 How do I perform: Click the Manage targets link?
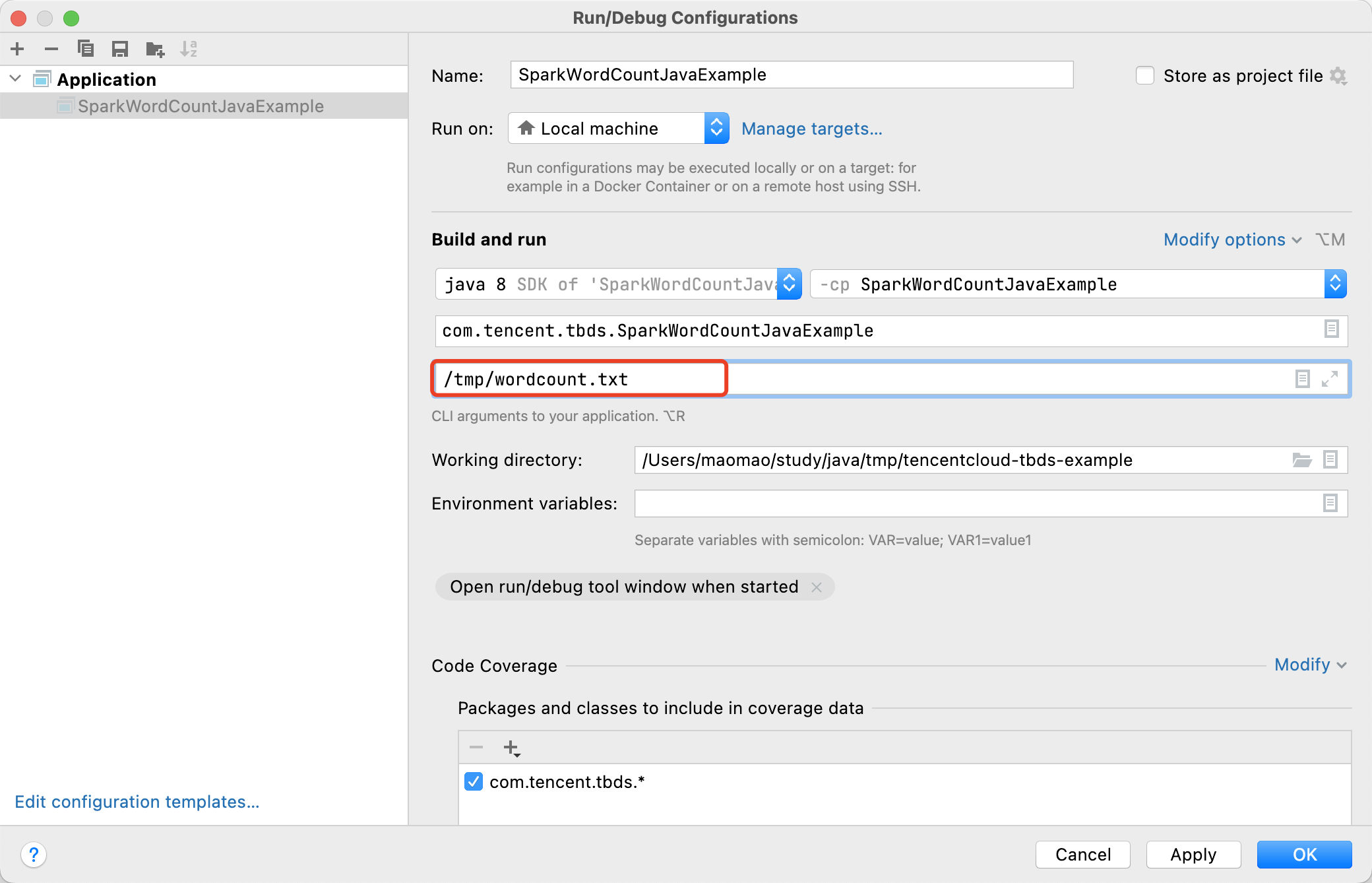coord(811,129)
